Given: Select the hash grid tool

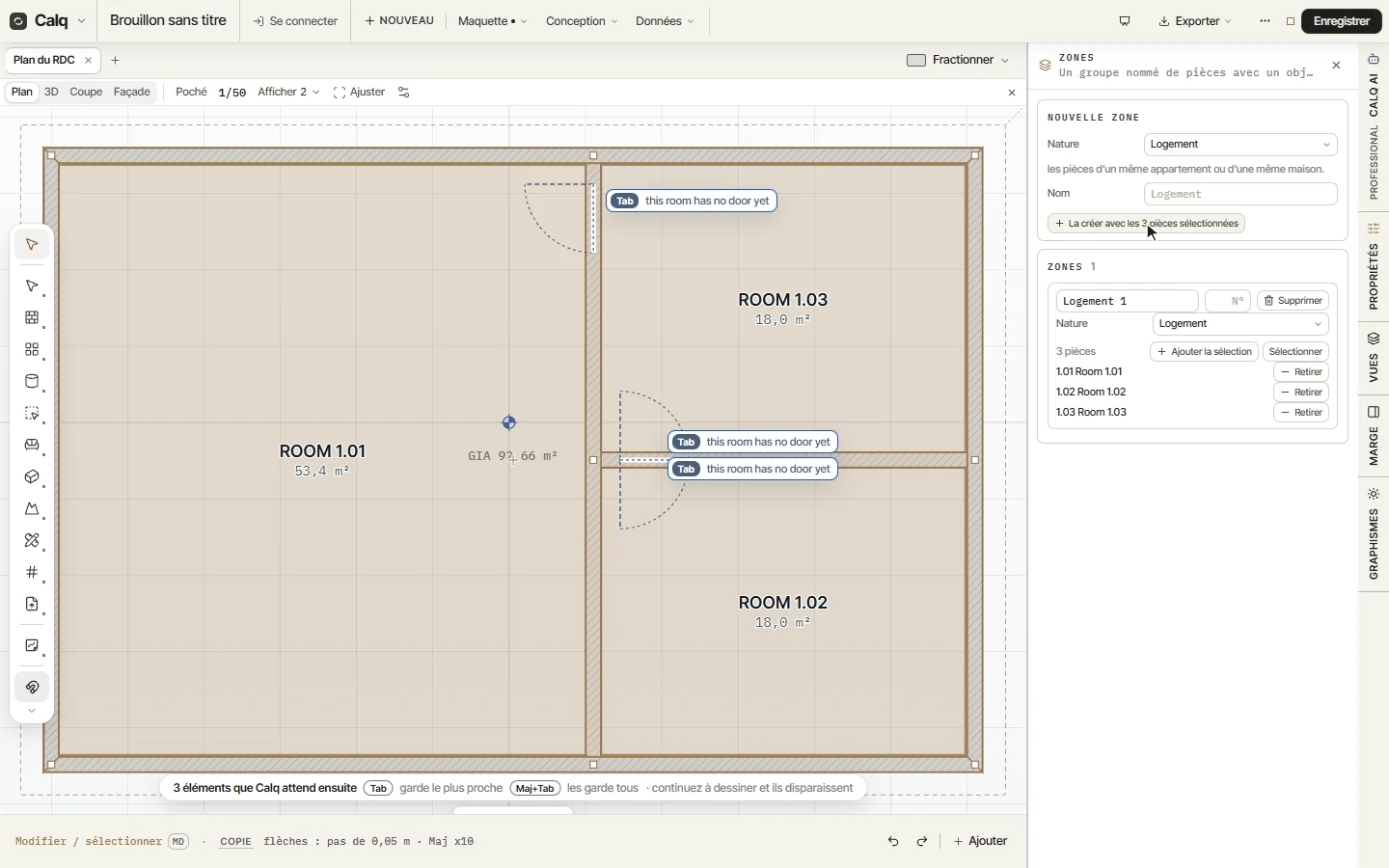Looking at the screenshot, I should coord(32,572).
